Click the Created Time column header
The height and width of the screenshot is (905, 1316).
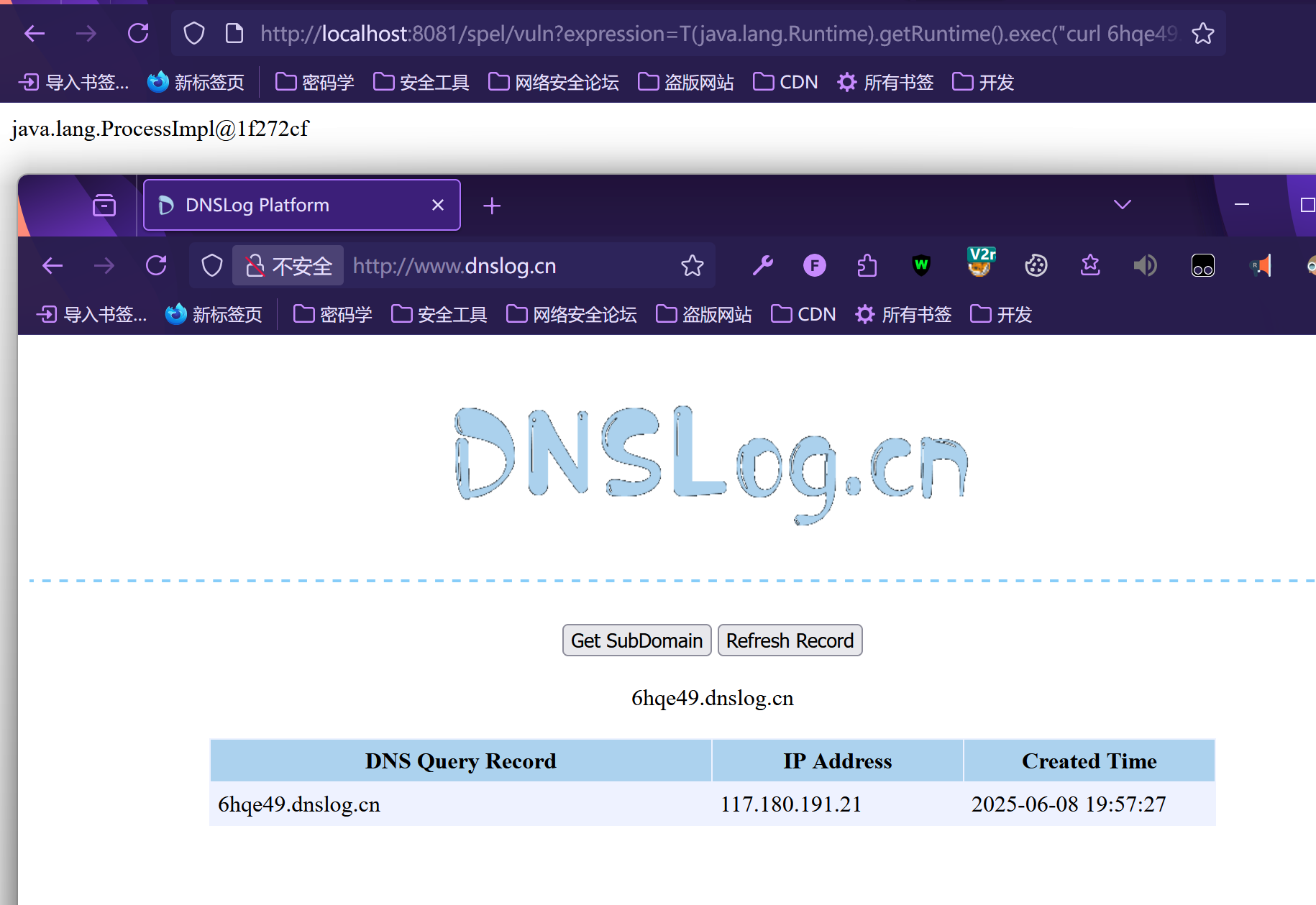(x=1089, y=761)
